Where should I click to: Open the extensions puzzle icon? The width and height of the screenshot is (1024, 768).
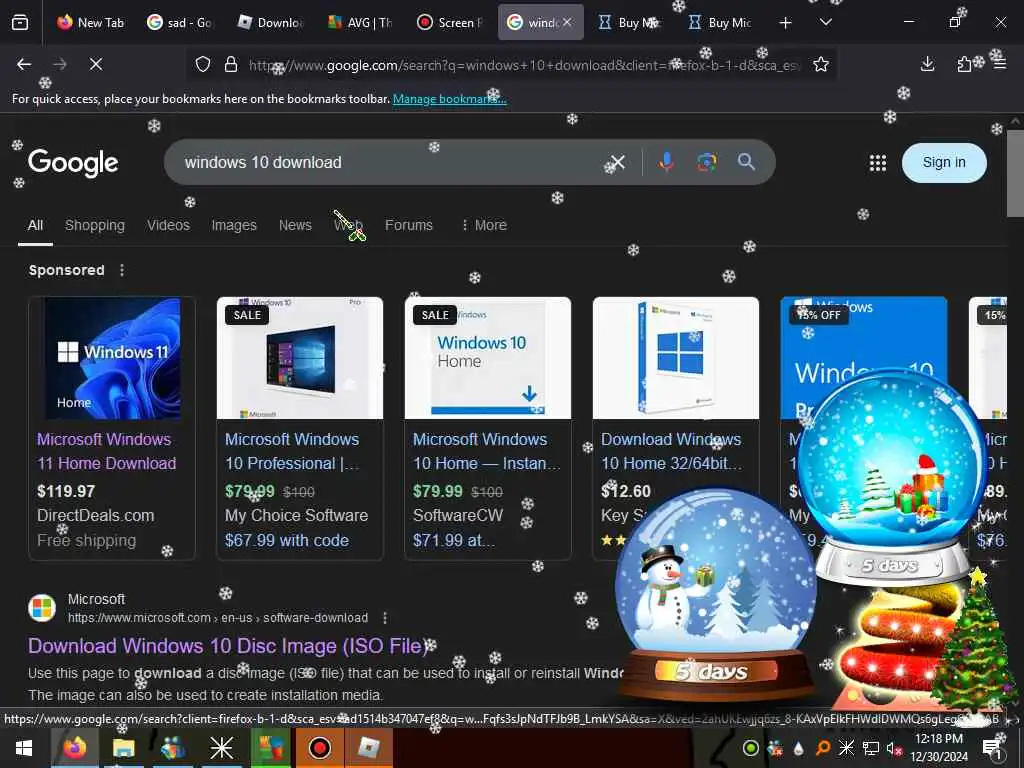click(964, 64)
